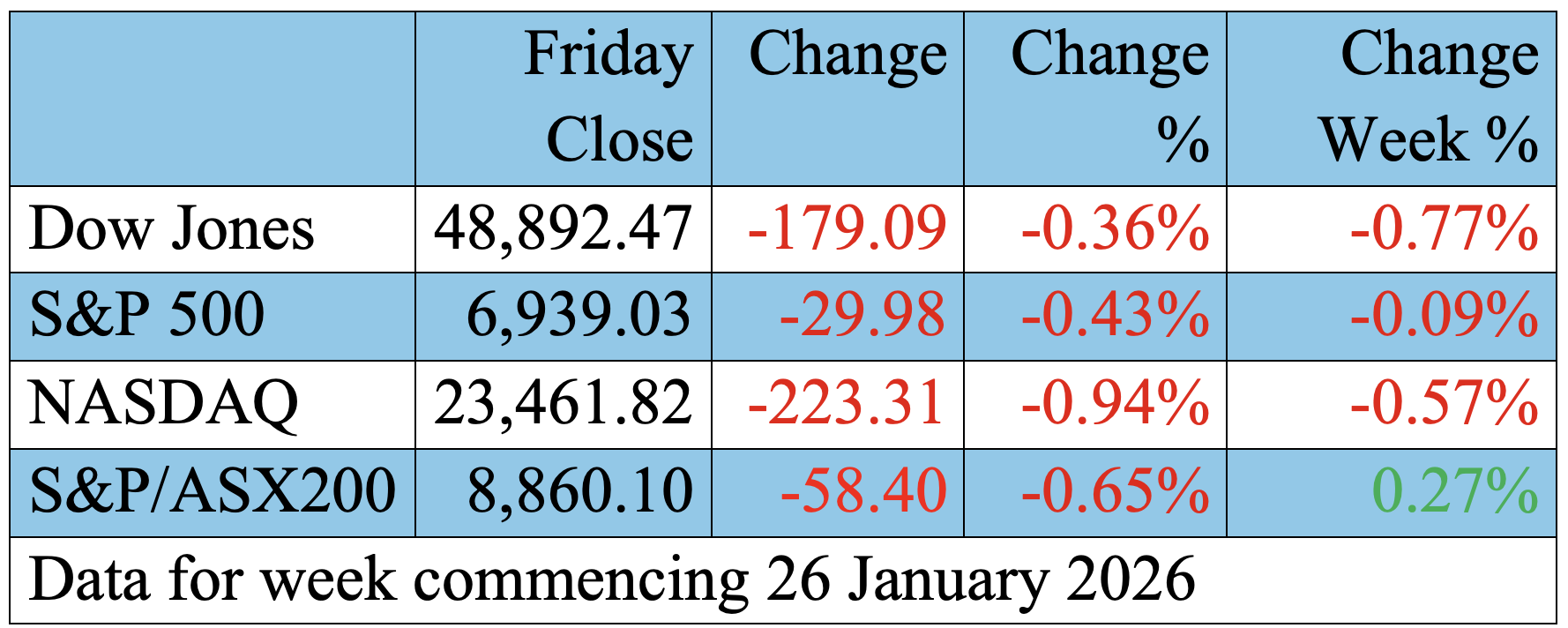Image resolution: width=1568 pixels, height=628 pixels.
Task: Click the Friday Close column header
Action: tap(609, 97)
